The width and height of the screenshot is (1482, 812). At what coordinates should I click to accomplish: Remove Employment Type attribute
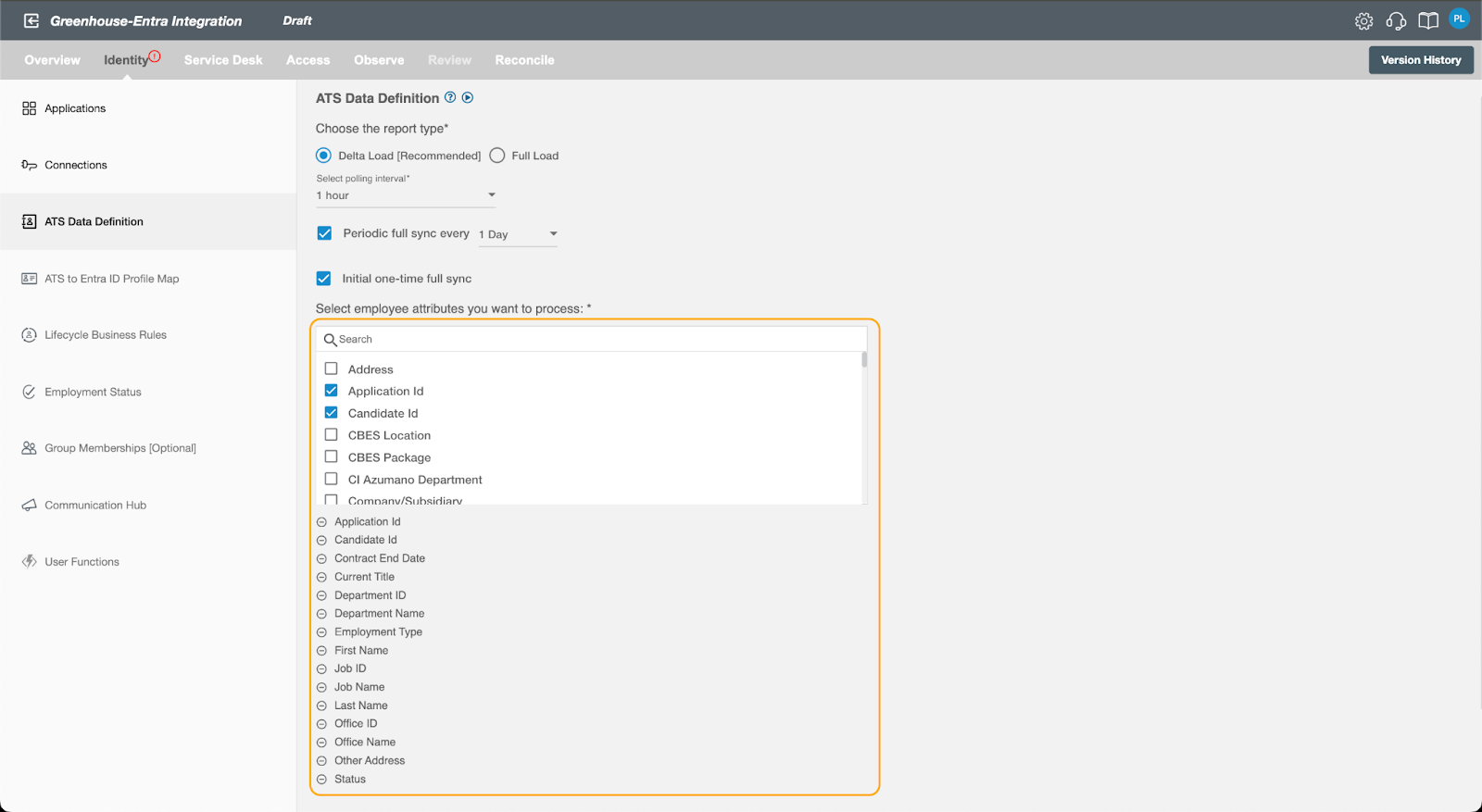tap(321, 632)
